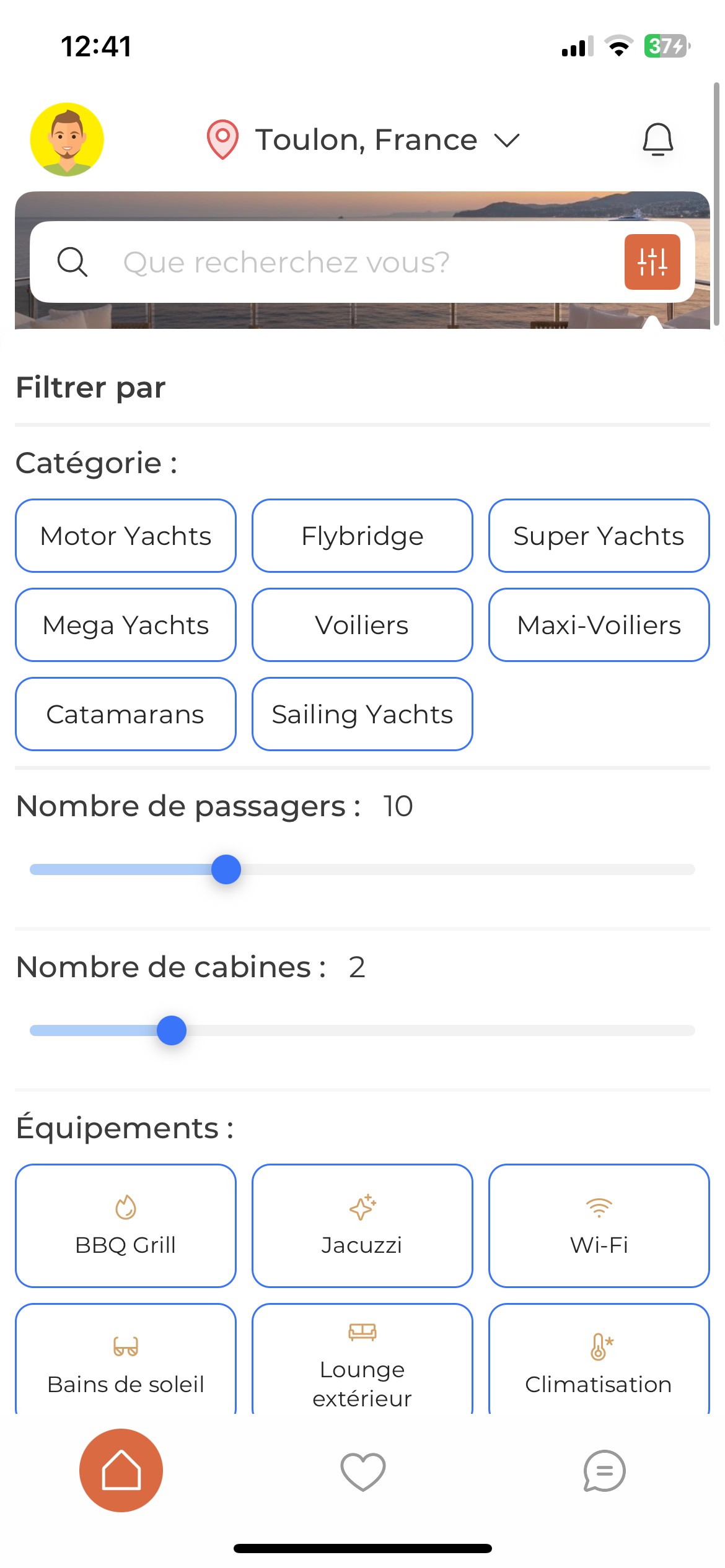
Task: Open the favorites heart tab
Action: pos(362,1471)
